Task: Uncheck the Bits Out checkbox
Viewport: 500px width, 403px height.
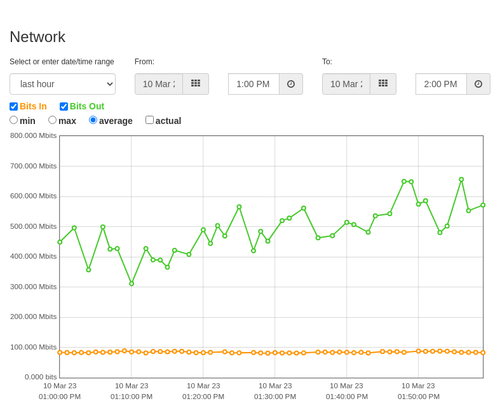Action: click(x=64, y=106)
